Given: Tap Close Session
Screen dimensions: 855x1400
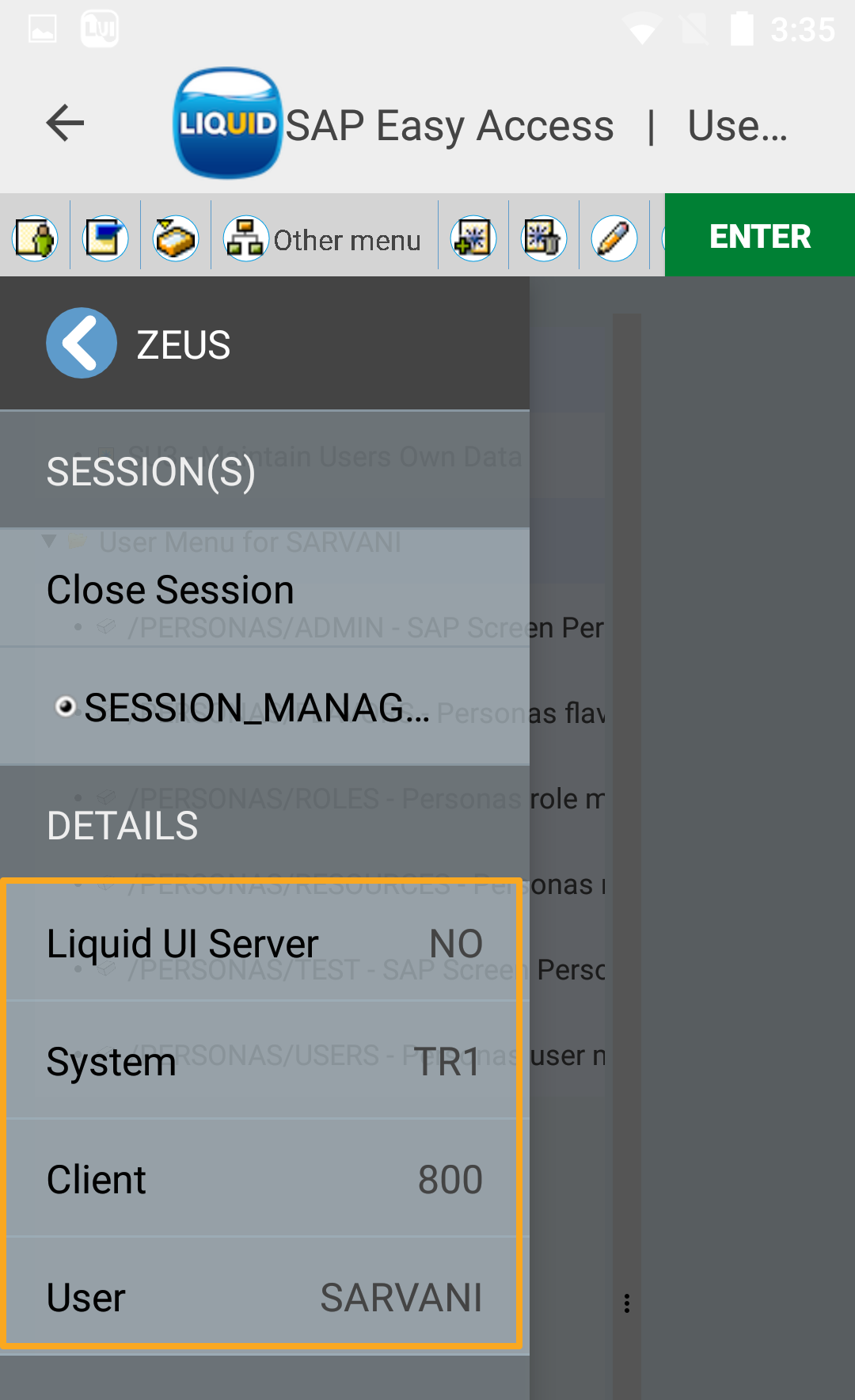Looking at the screenshot, I should (170, 590).
